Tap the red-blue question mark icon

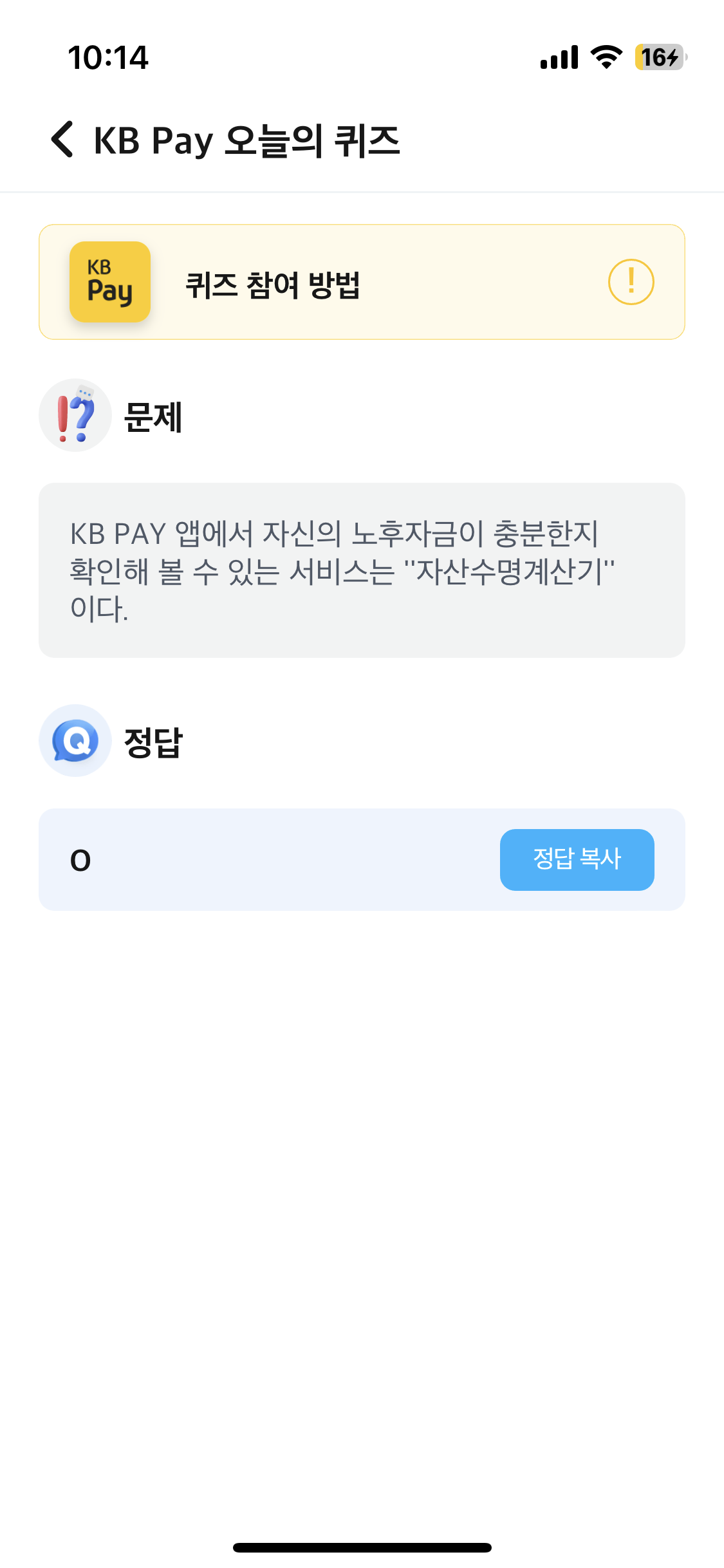pyautogui.click(x=75, y=415)
